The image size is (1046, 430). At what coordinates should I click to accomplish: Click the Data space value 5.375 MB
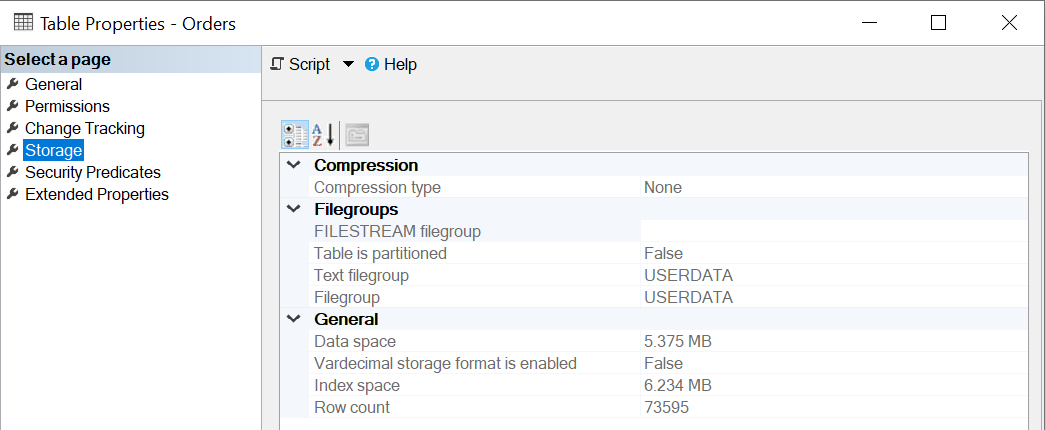point(678,341)
